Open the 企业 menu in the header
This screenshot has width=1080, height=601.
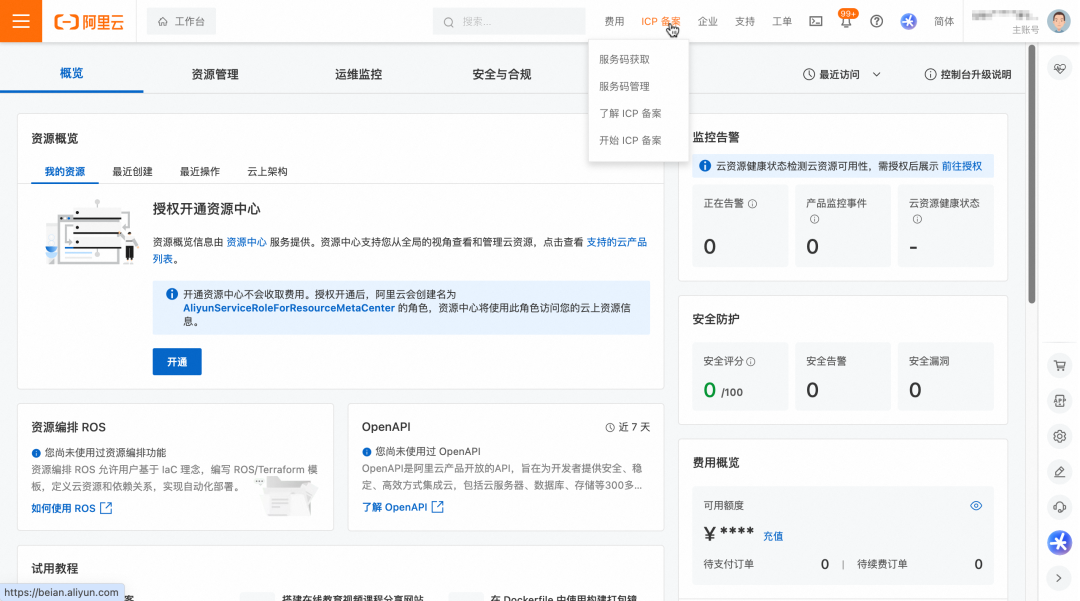707,21
